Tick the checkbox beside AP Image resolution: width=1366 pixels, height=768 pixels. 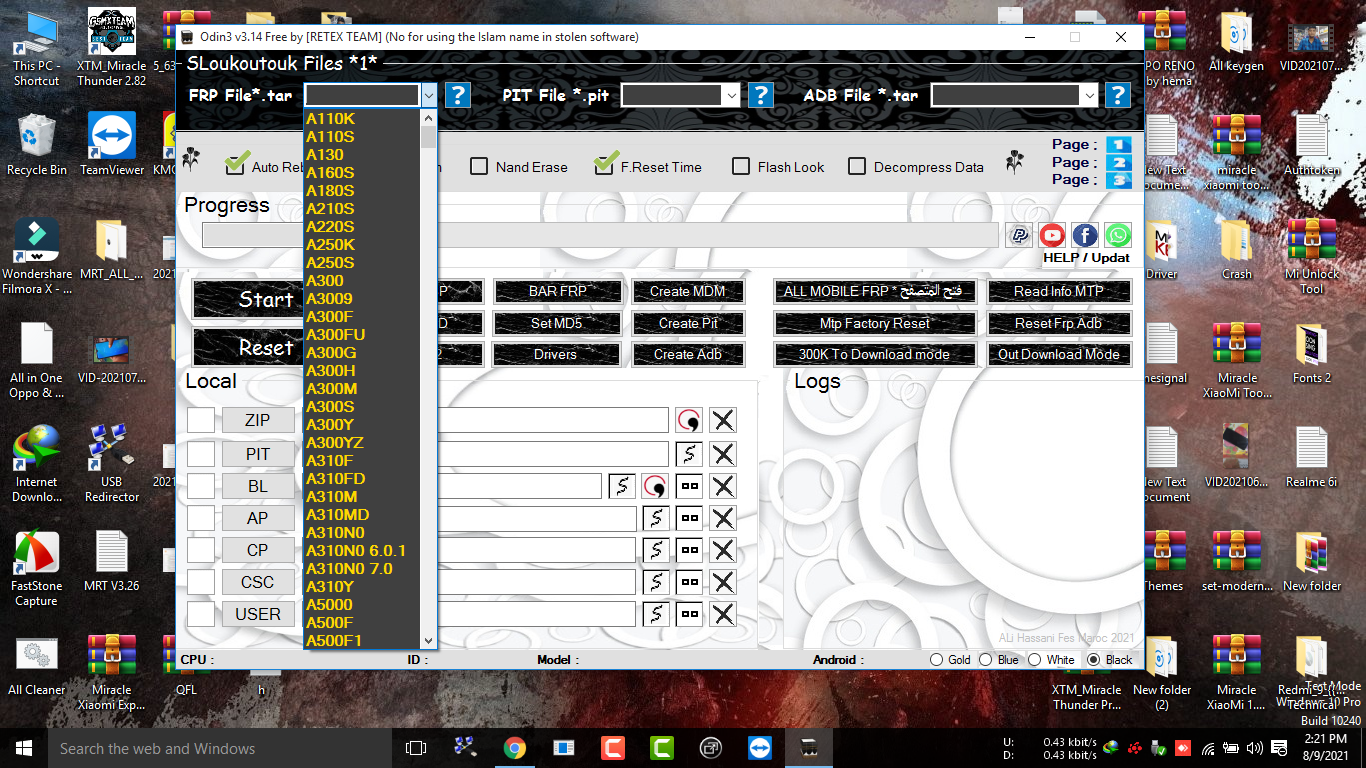click(201, 518)
